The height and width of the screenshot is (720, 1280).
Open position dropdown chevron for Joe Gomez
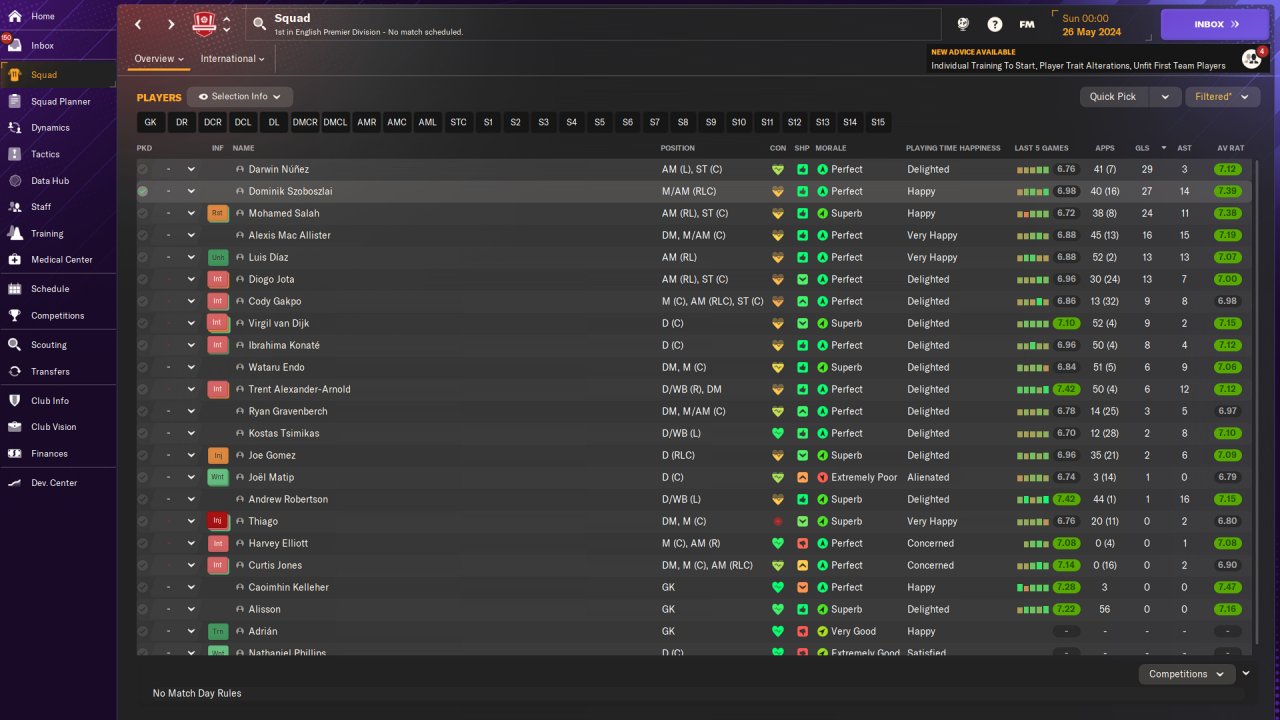(x=191, y=455)
